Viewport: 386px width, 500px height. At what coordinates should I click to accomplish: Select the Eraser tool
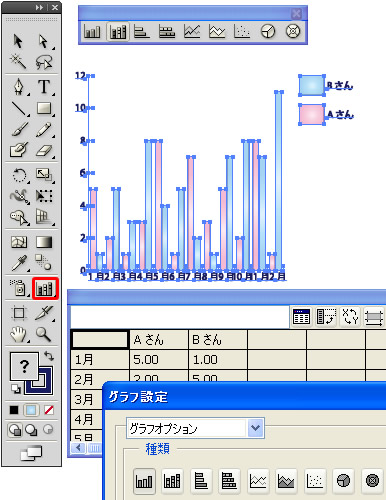[x=44, y=150]
